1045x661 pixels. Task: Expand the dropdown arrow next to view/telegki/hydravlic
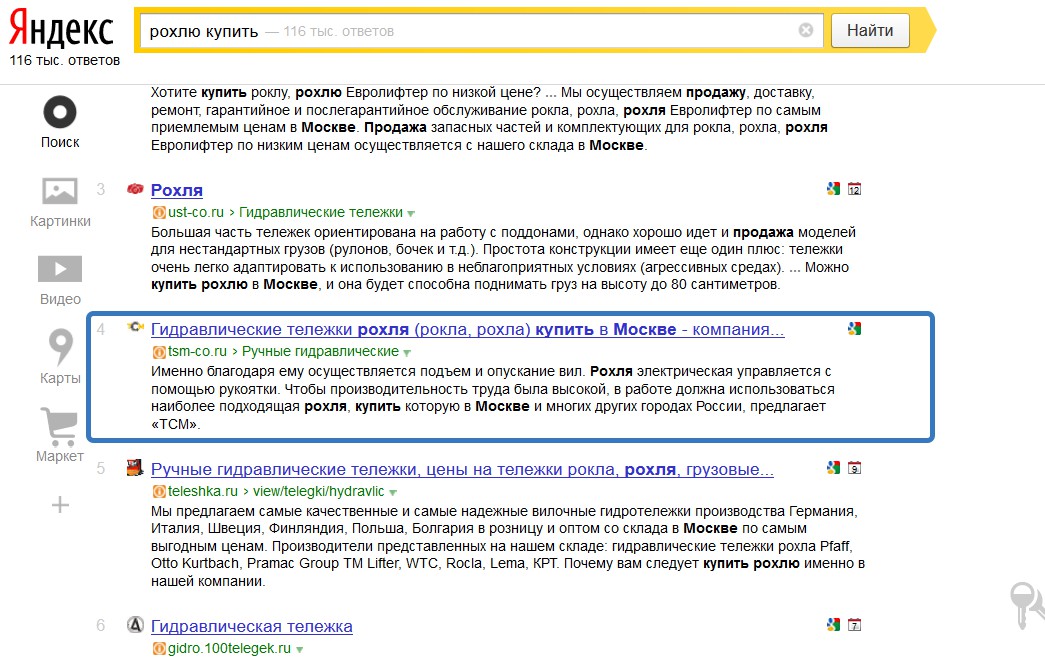coord(393,493)
